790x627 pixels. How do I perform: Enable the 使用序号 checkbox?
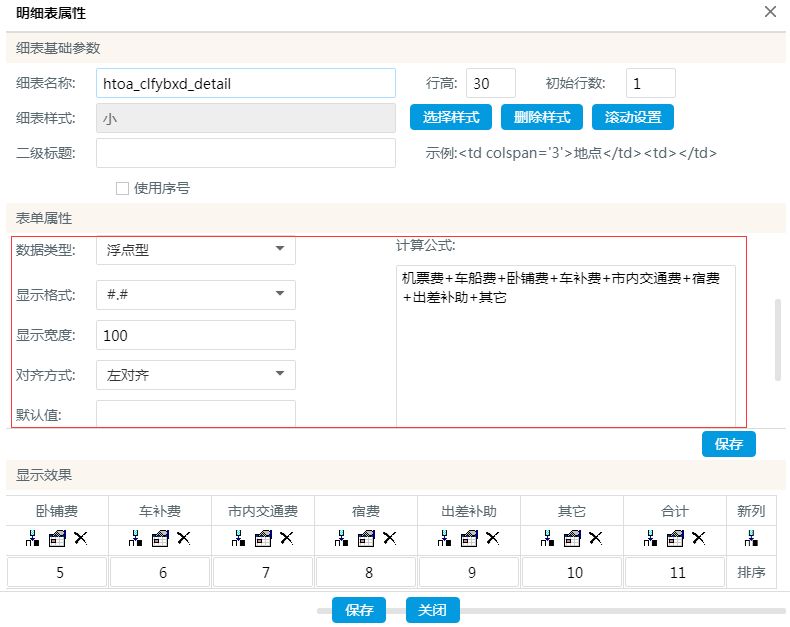123,187
